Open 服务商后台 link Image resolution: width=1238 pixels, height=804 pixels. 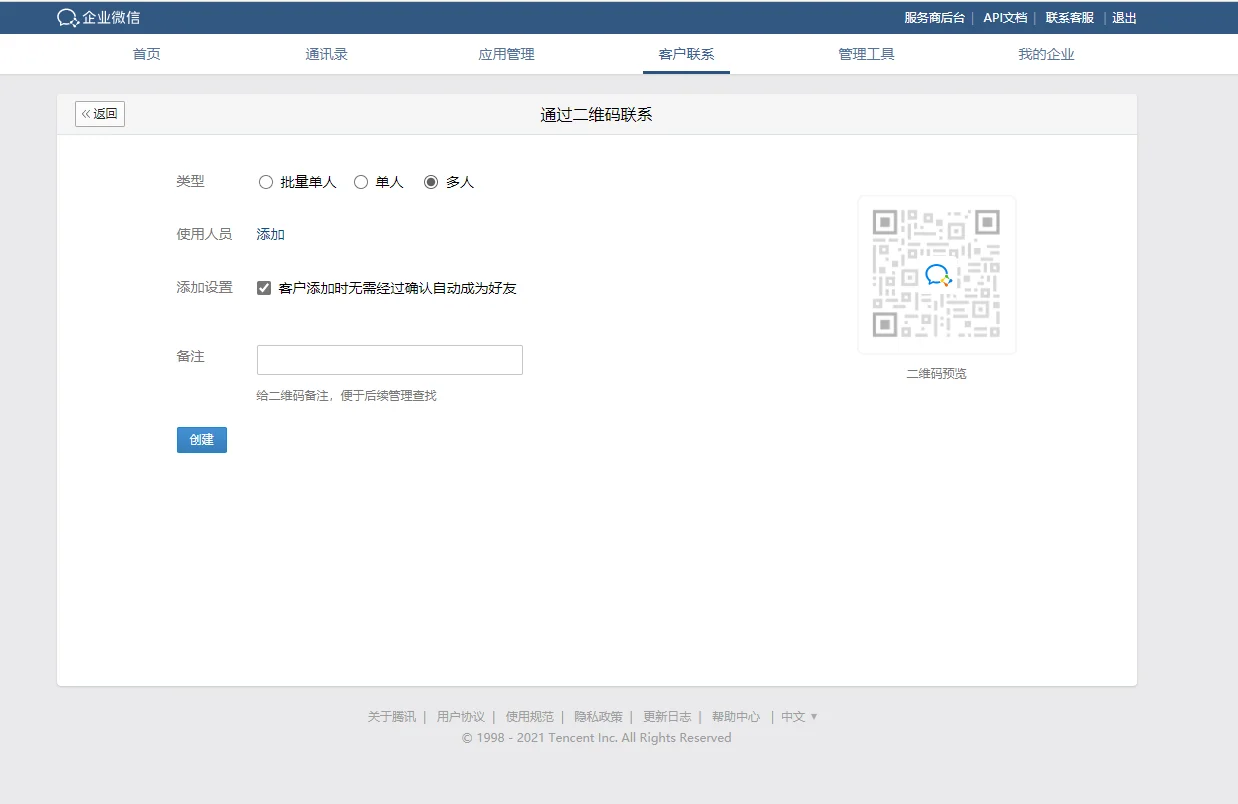point(934,18)
